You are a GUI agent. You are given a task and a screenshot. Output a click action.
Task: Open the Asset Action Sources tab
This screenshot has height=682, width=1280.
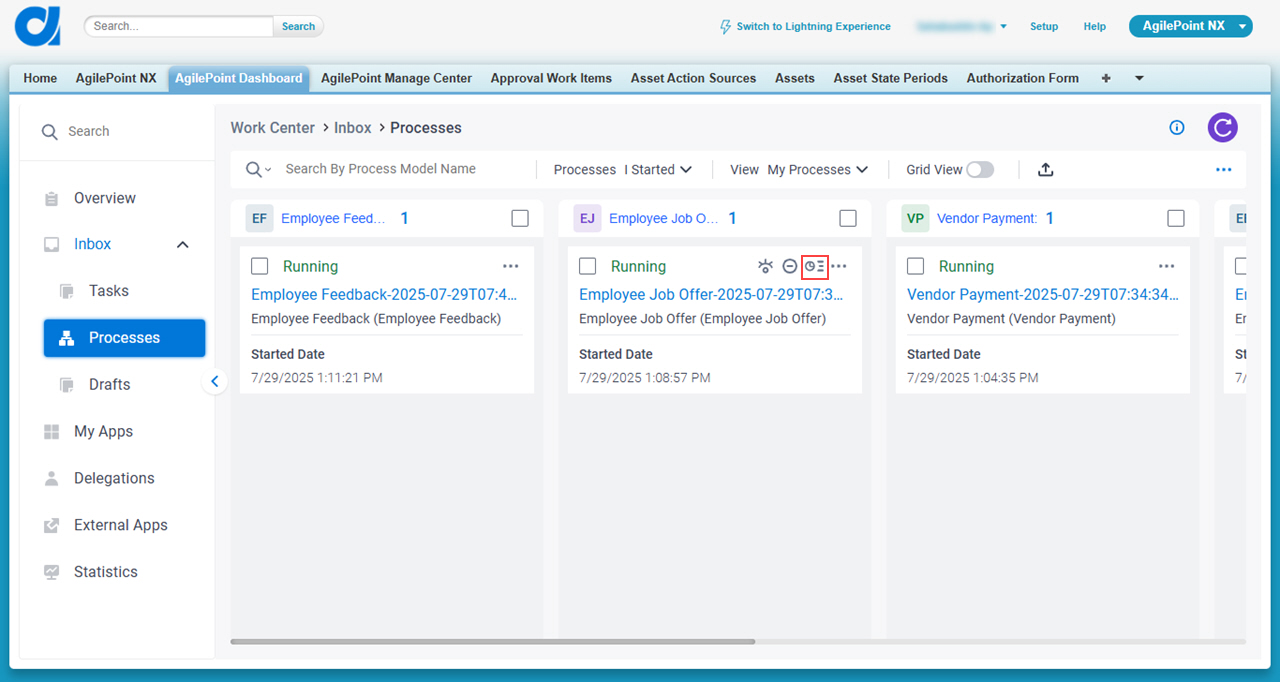click(x=693, y=78)
